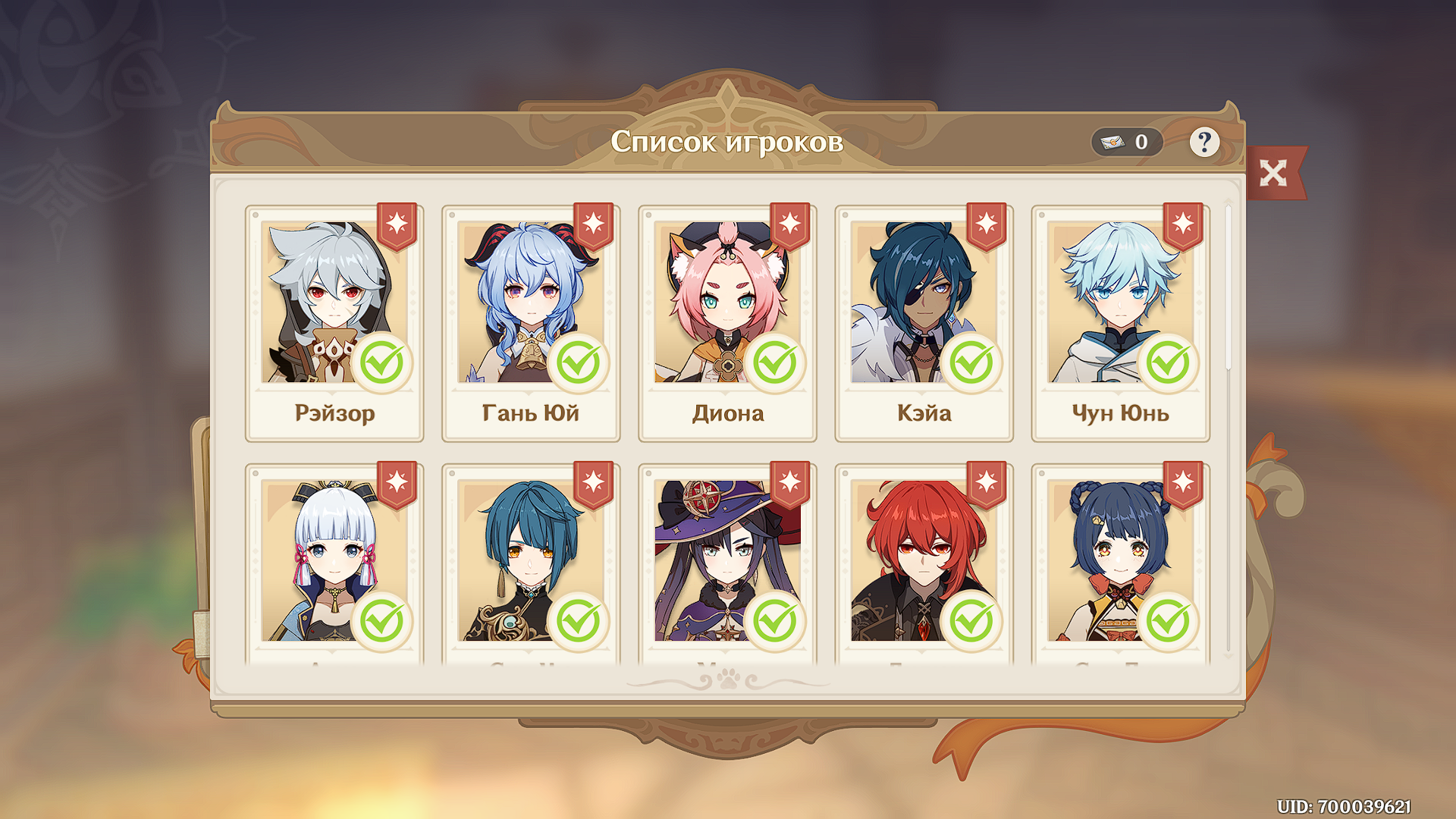This screenshot has height=819, width=1456.
Task: Click the red star badge on Рэйзор card
Action: click(x=397, y=226)
